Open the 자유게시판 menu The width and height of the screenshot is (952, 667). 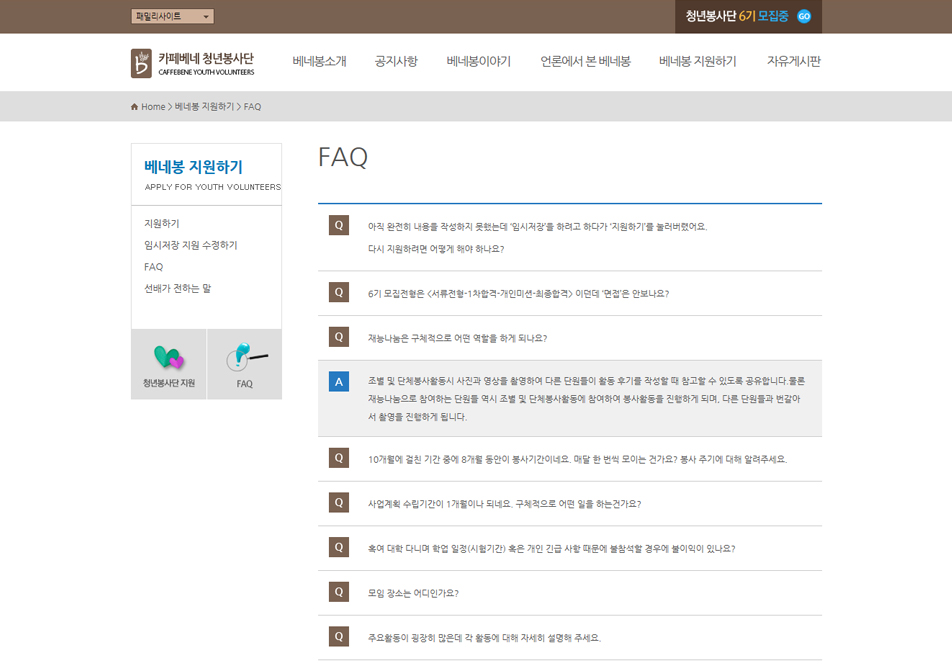[x=793, y=61]
